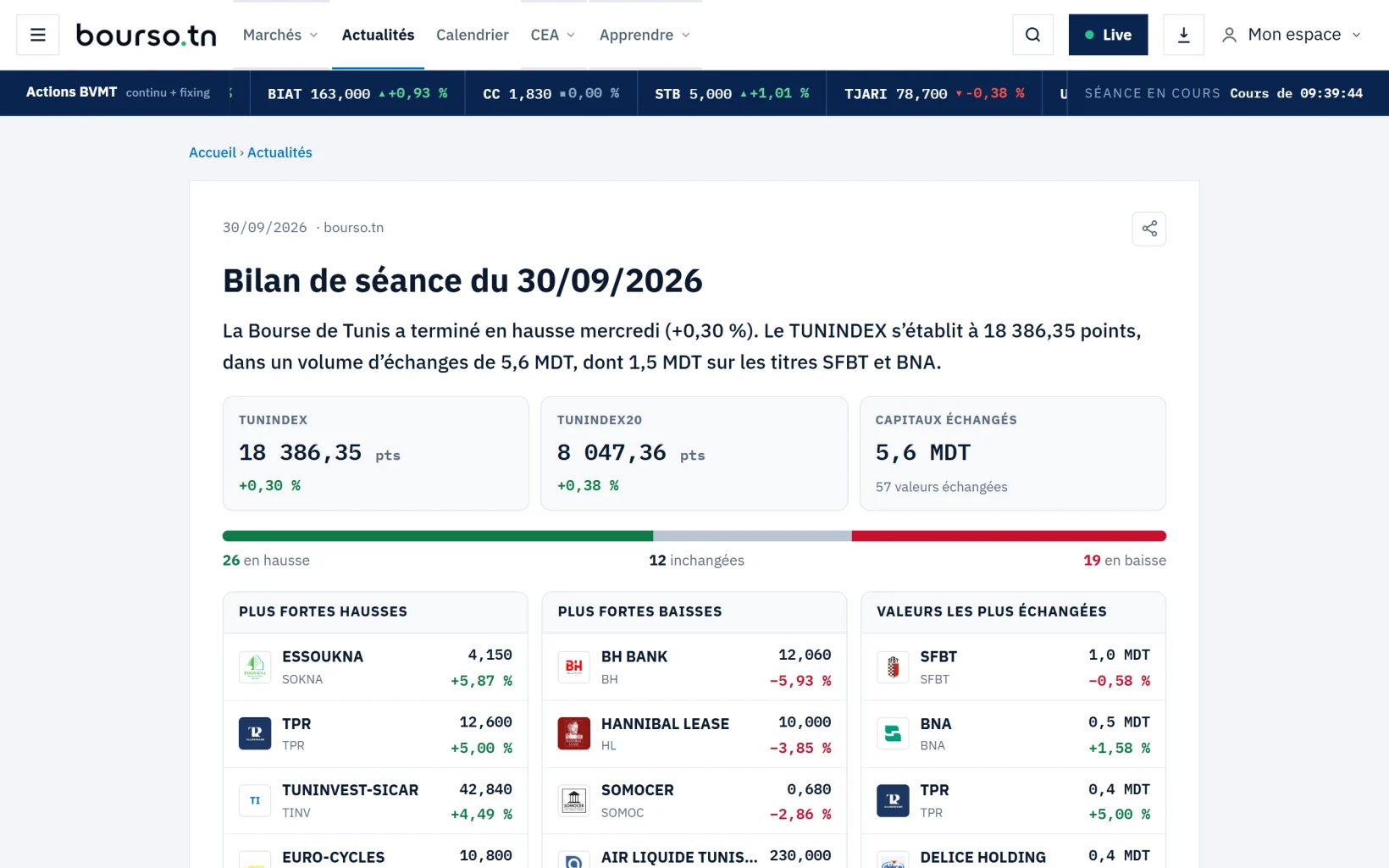Click the TPR logo in Valeurs les plus échangées
This screenshot has width=1389, height=868.
click(893, 800)
